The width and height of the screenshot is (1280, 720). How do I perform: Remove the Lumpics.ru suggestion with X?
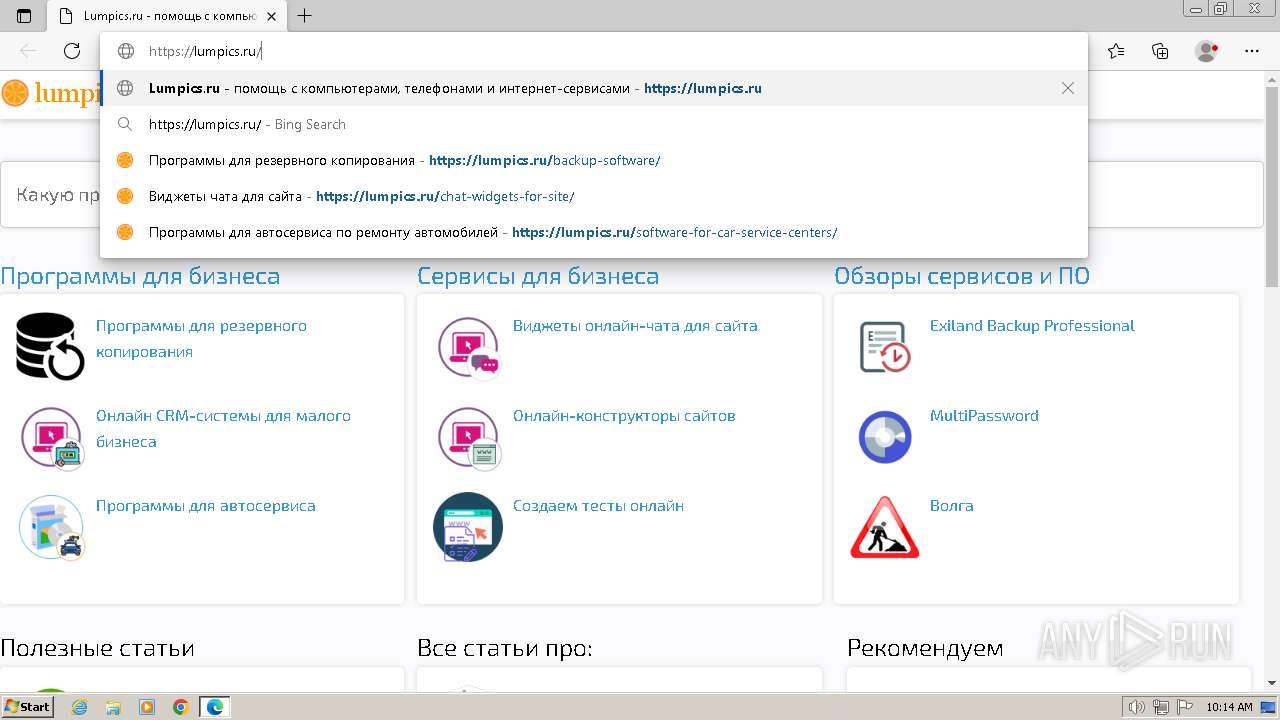tap(1068, 88)
